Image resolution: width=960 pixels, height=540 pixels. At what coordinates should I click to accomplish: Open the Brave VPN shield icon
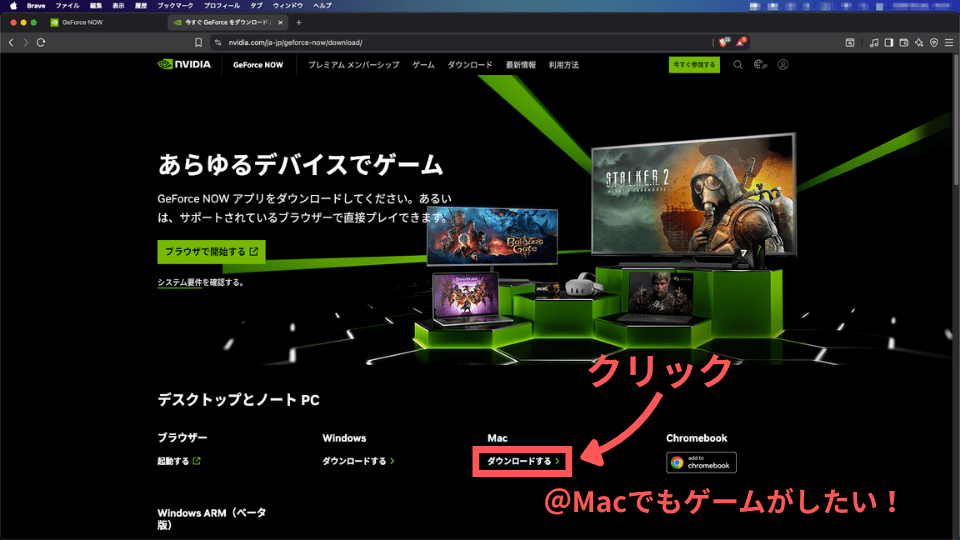[x=934, y=42]
